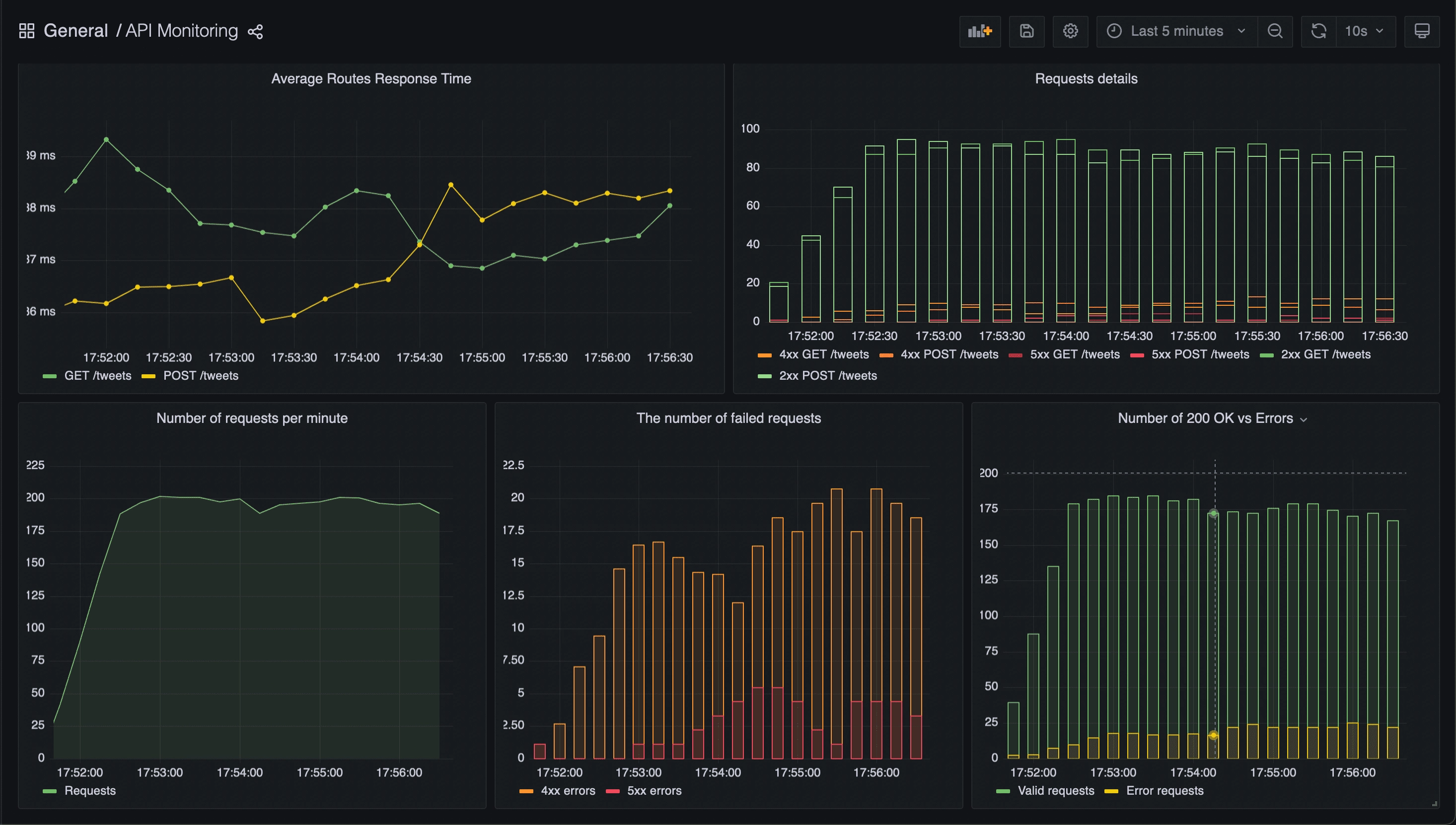The image size is (1456, 825).
Task: Open the Last 5 minutes time picker
Action: click(1176, 31)
